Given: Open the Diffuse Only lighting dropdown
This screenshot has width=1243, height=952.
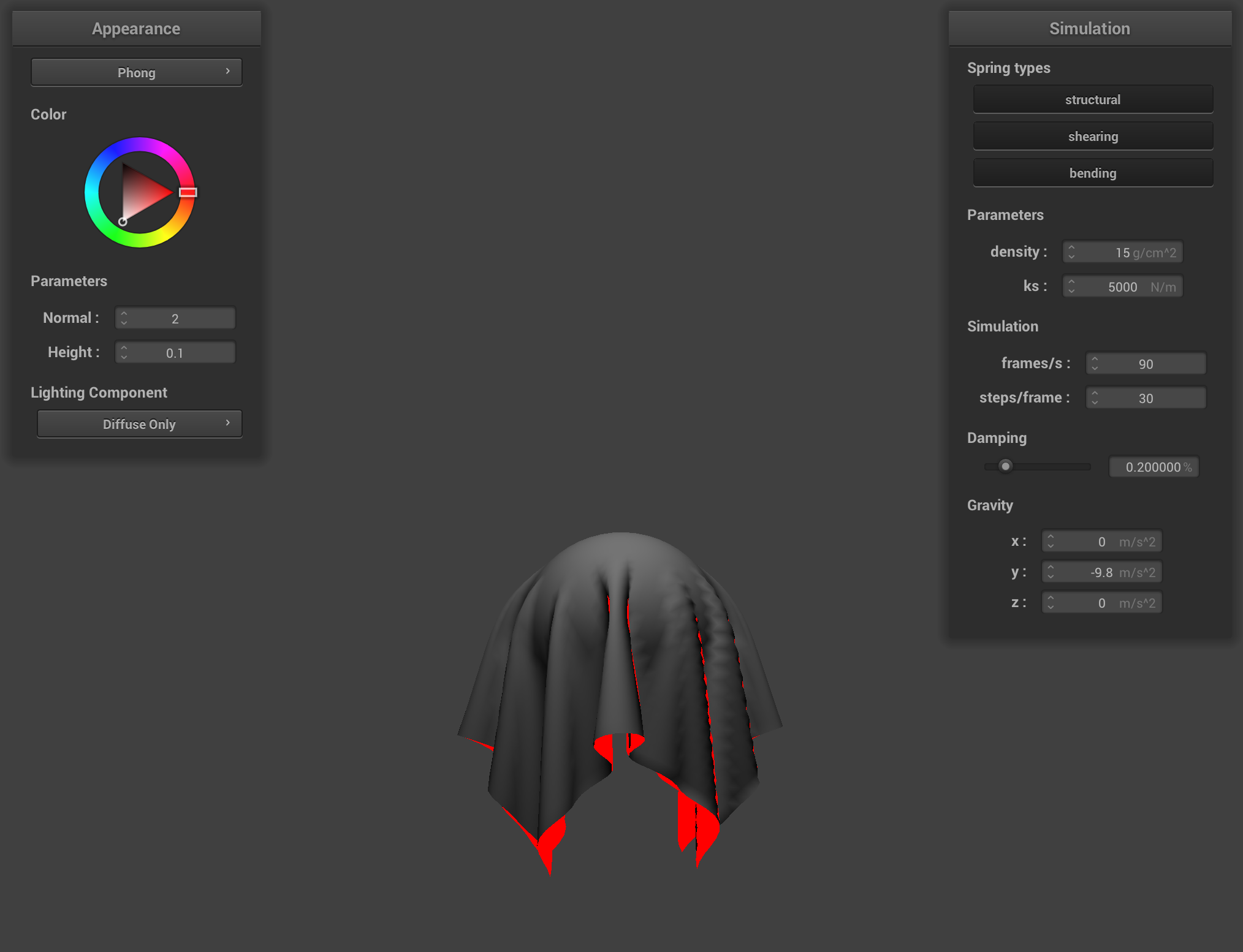Looking at the screenshot, I should click(139, 424).
